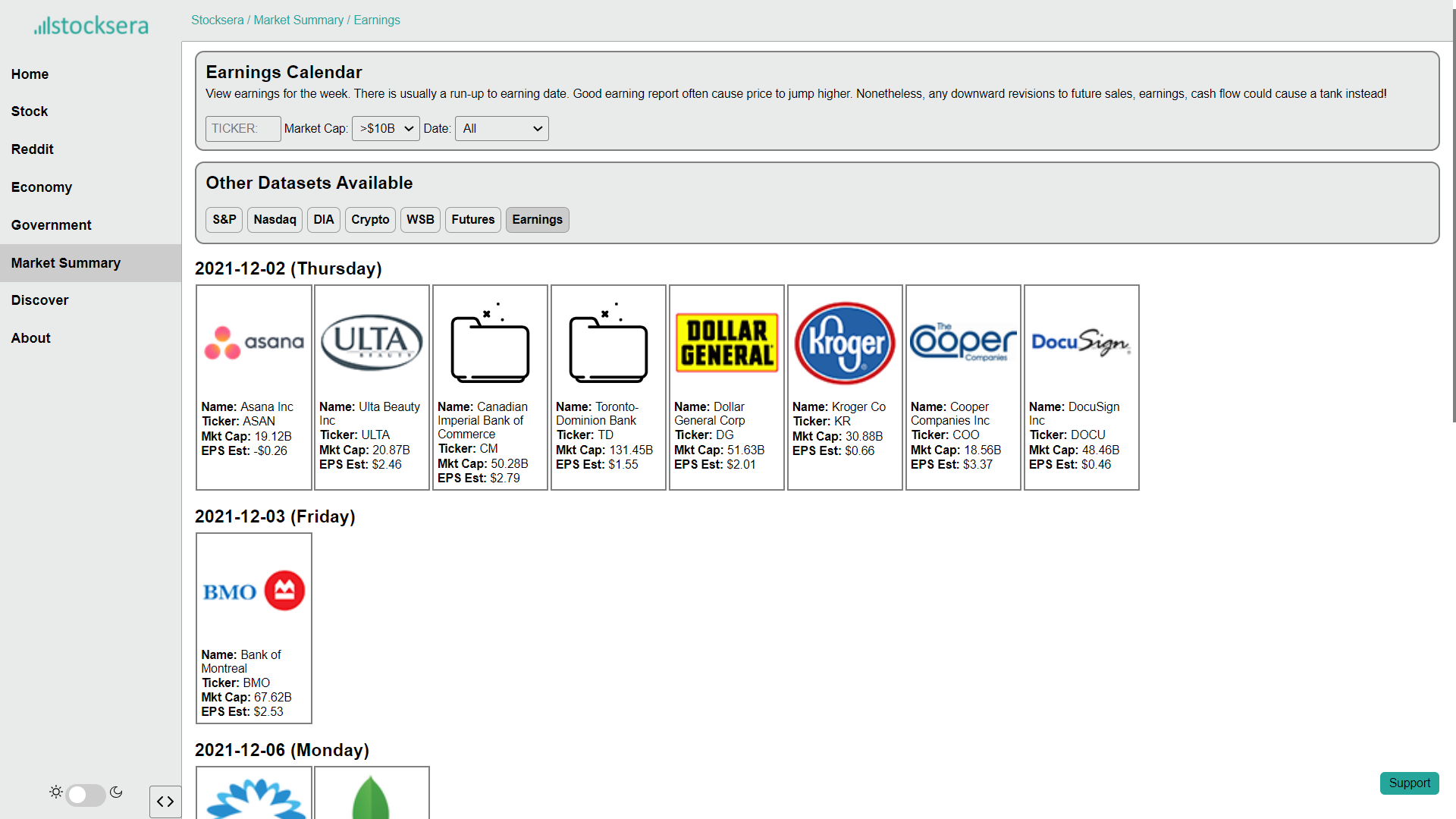
Task: Click the Kroger Co company icon
Action: tap(844, 342)
